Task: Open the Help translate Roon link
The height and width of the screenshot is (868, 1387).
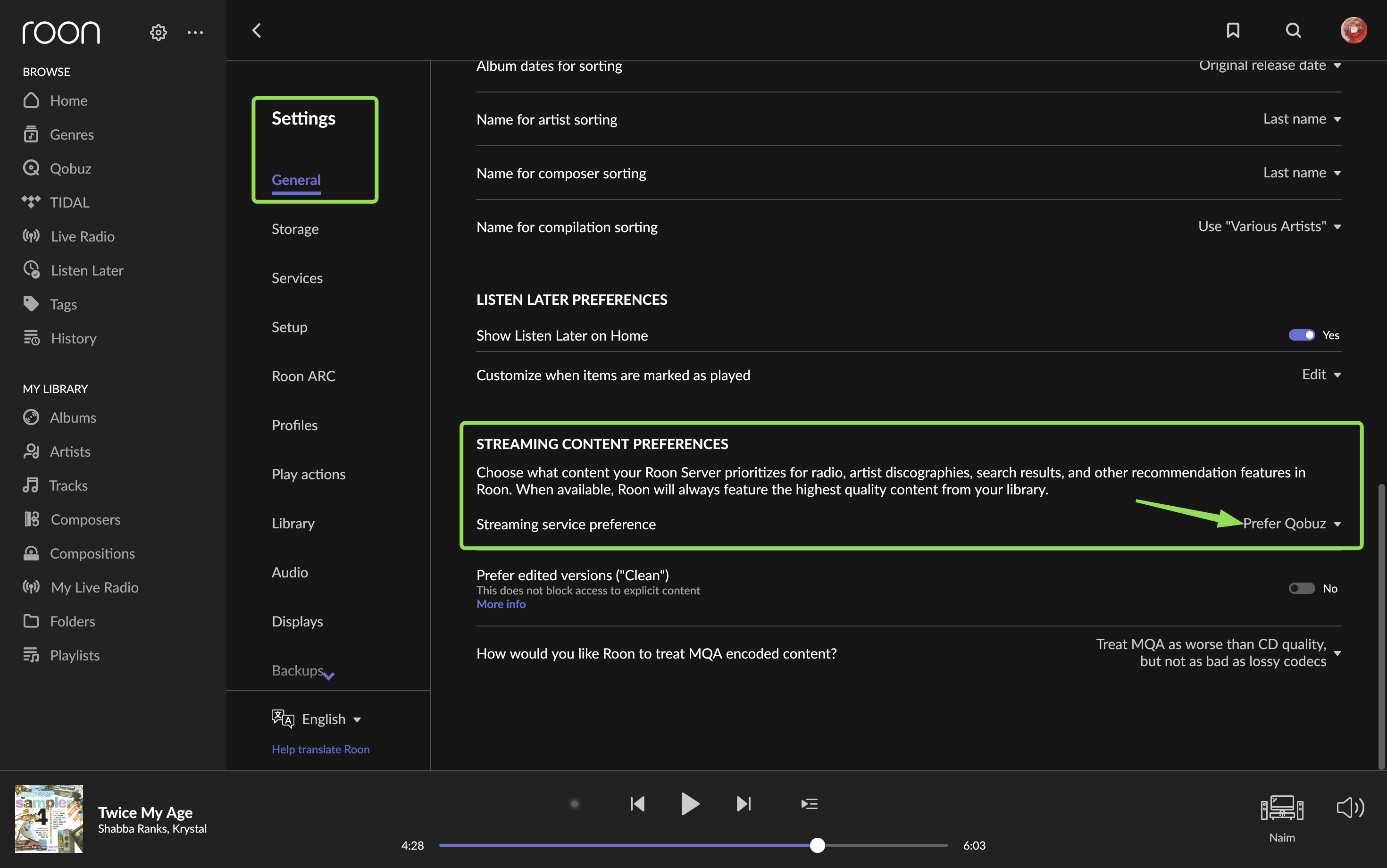Action: click(x=320, y=749)
